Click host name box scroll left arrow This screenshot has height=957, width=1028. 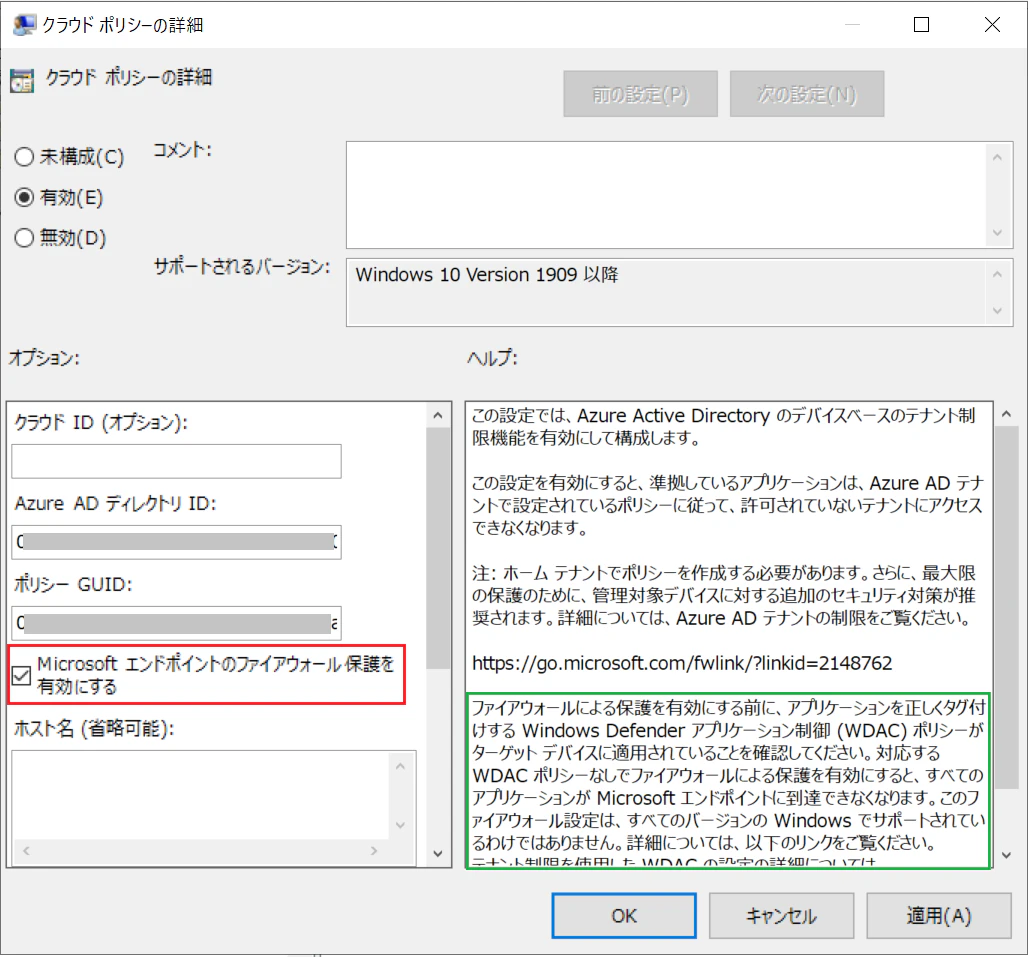coord(26,851)
